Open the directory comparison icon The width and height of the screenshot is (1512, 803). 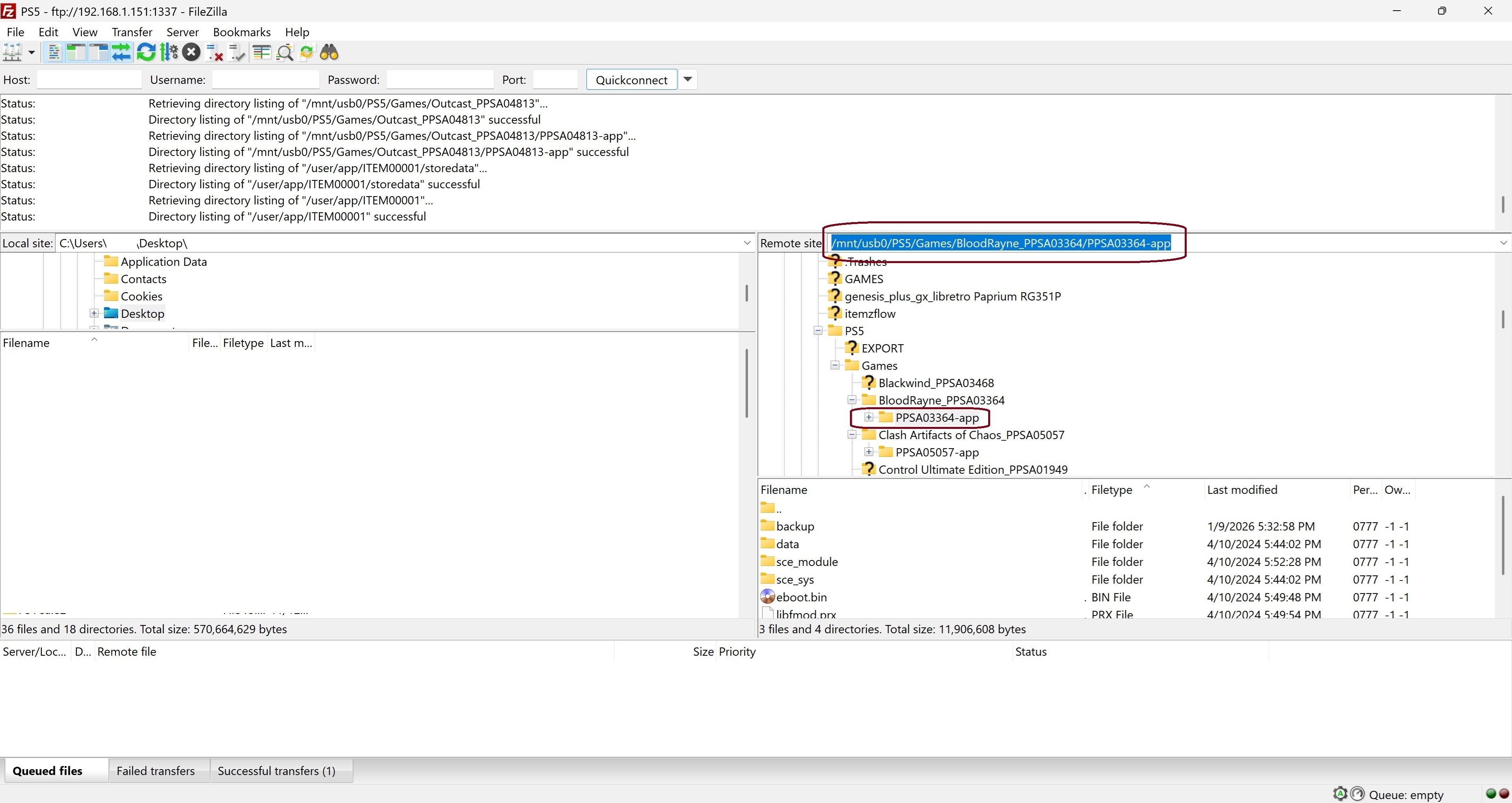tap(262, 53)
